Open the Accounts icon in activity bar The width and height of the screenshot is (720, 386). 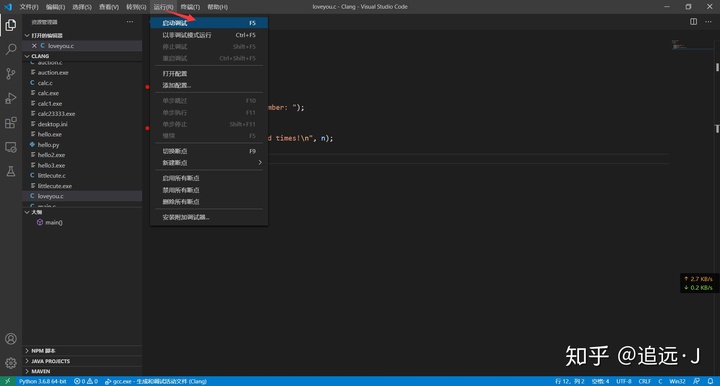[x=11, y=339]
